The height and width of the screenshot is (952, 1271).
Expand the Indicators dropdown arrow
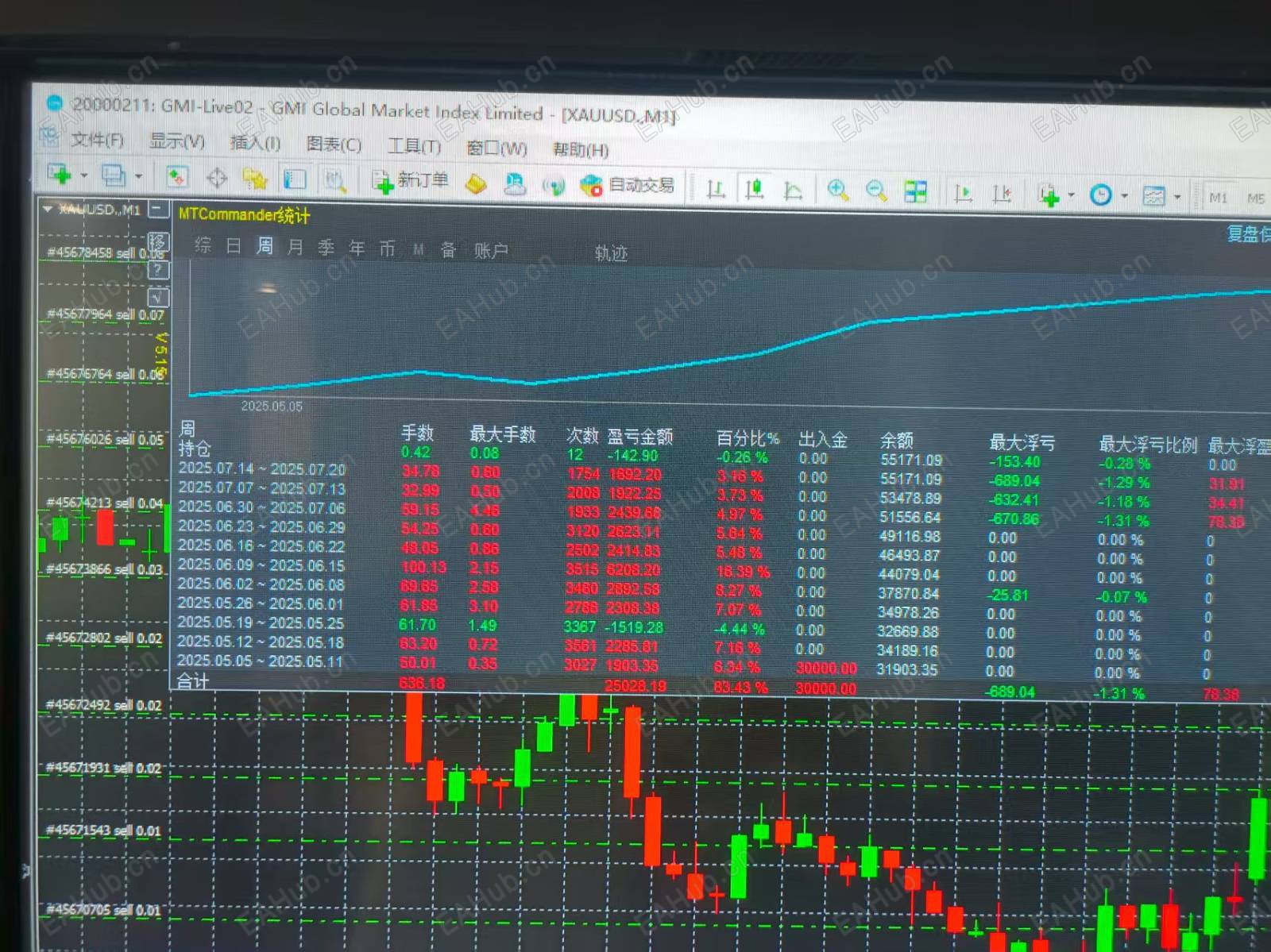(x=1072, y=195)
